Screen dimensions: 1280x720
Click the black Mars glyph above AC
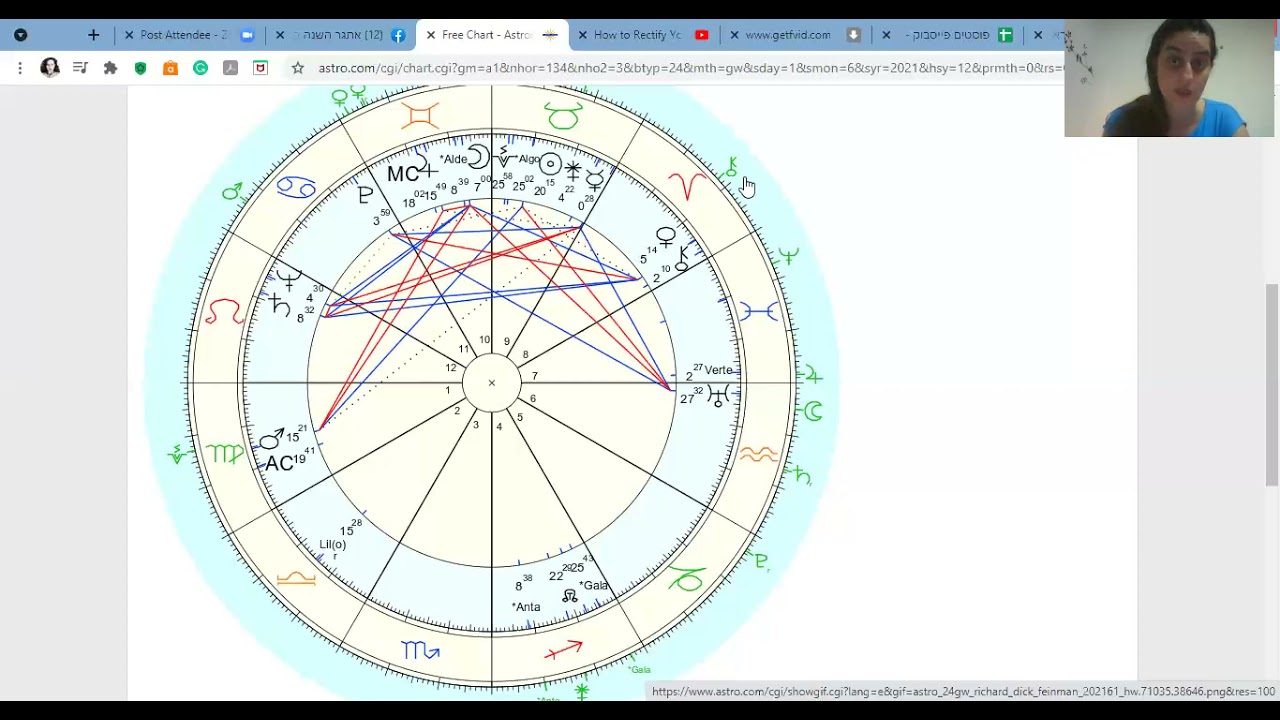[x=272, y=439]
